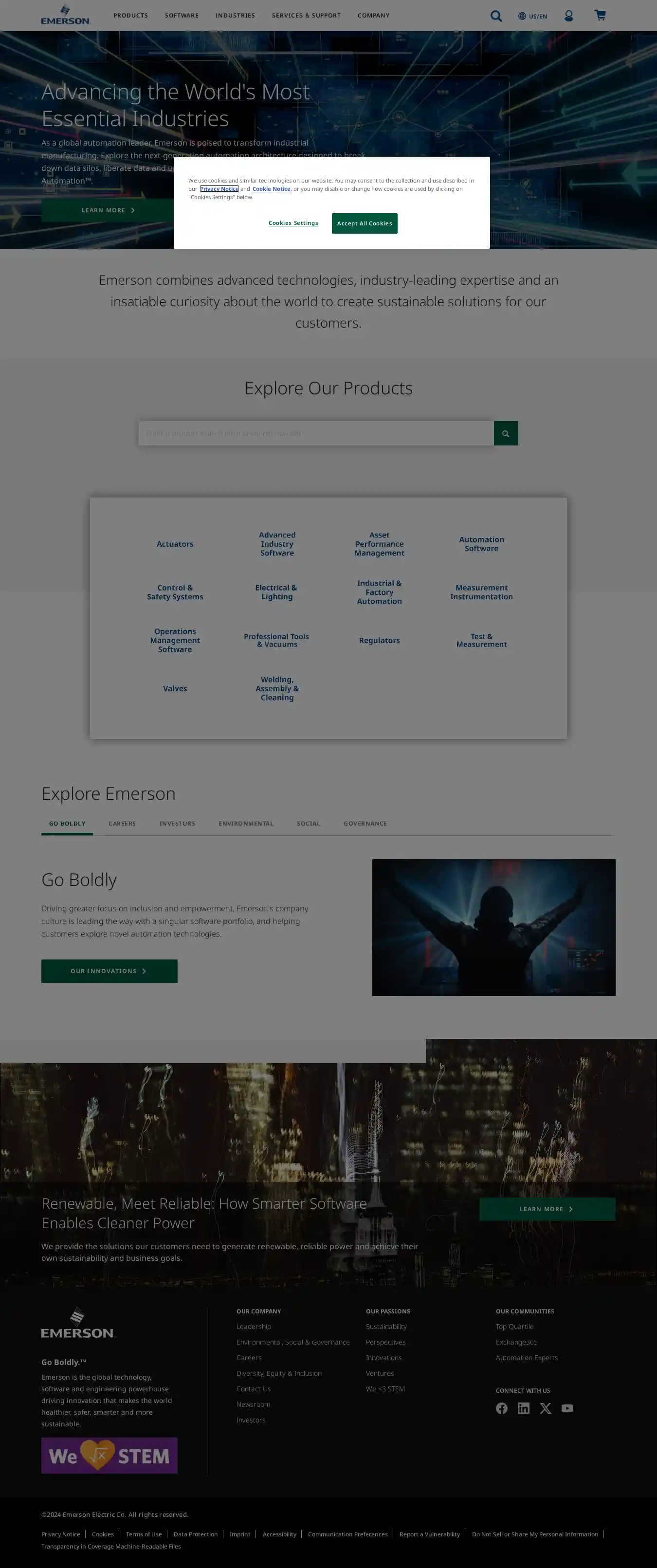Visit Emerson's Facebook page icon
The width and height of the screenshot is (657, 1568).
[x=501, y=1408]
